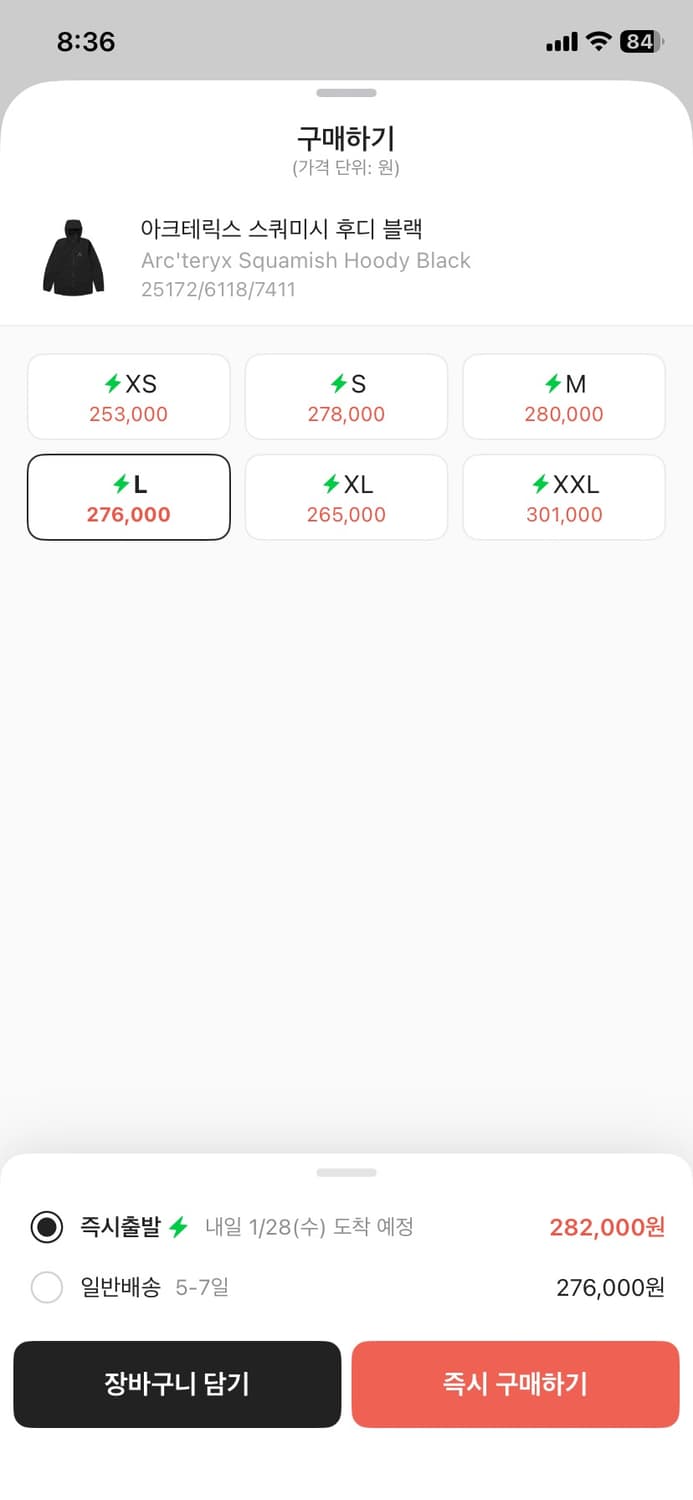Tap the Wi-Fi status icon

click(x=599, y=41)
